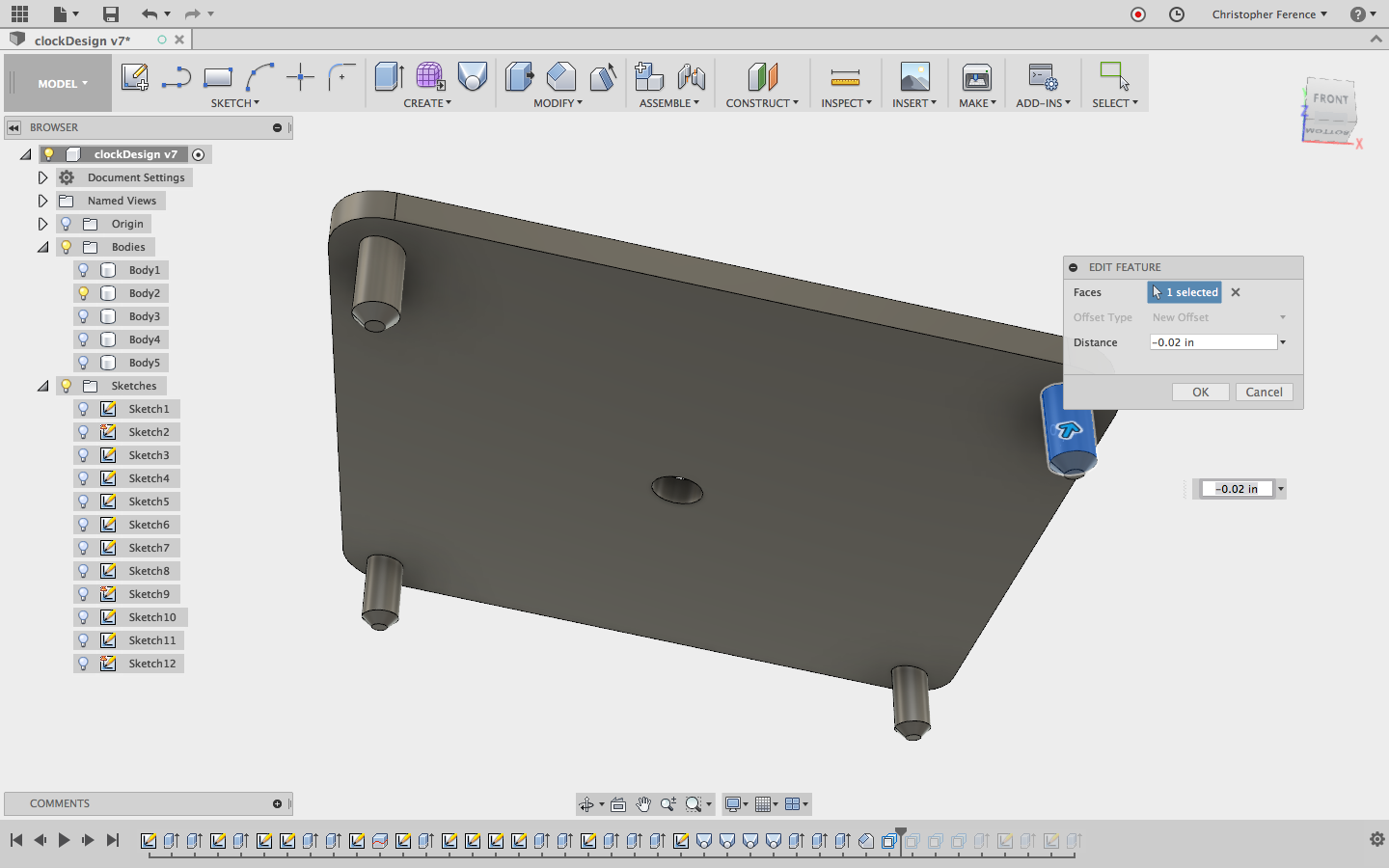Screen dimensions: 1389x868
Task: Open the CONSTRUCT menu
Action: [x=762, y=103]
